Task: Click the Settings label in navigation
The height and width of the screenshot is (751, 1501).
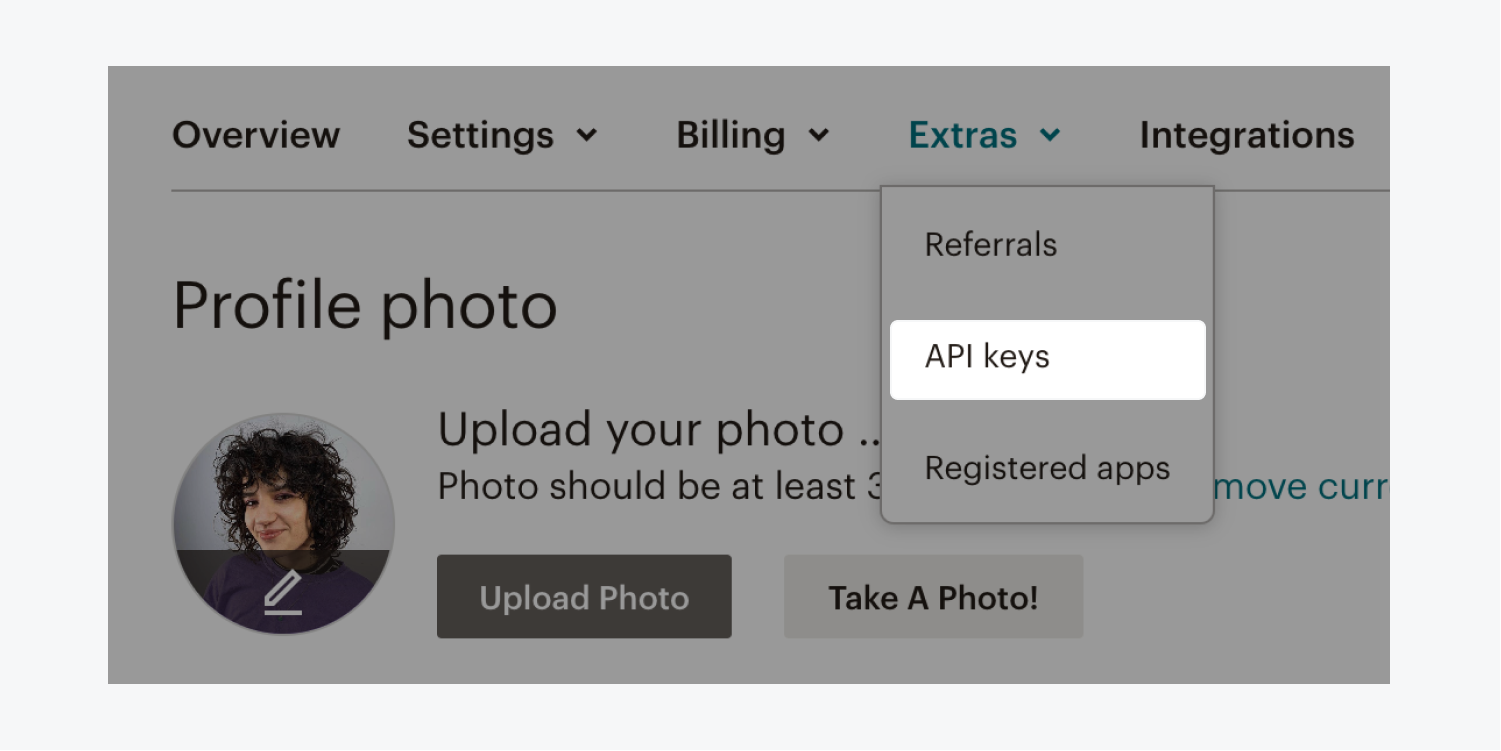Action: pos(480,135)
